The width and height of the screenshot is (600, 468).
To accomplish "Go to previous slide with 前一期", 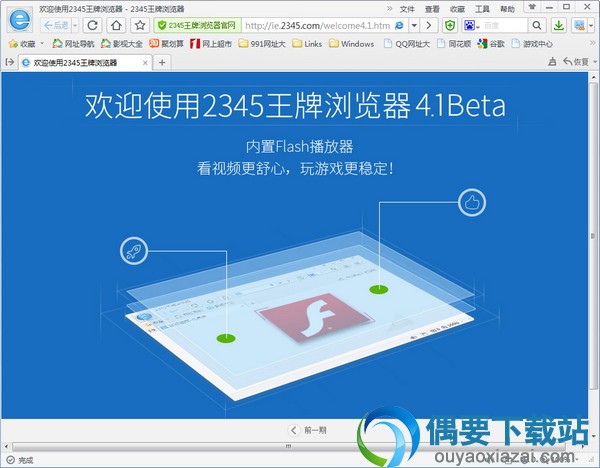I will [x=308, y=430].
